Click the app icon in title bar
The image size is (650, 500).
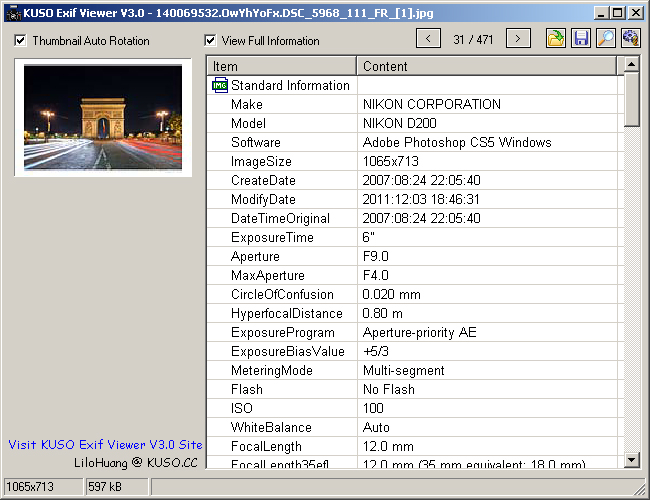pos(11,12)
